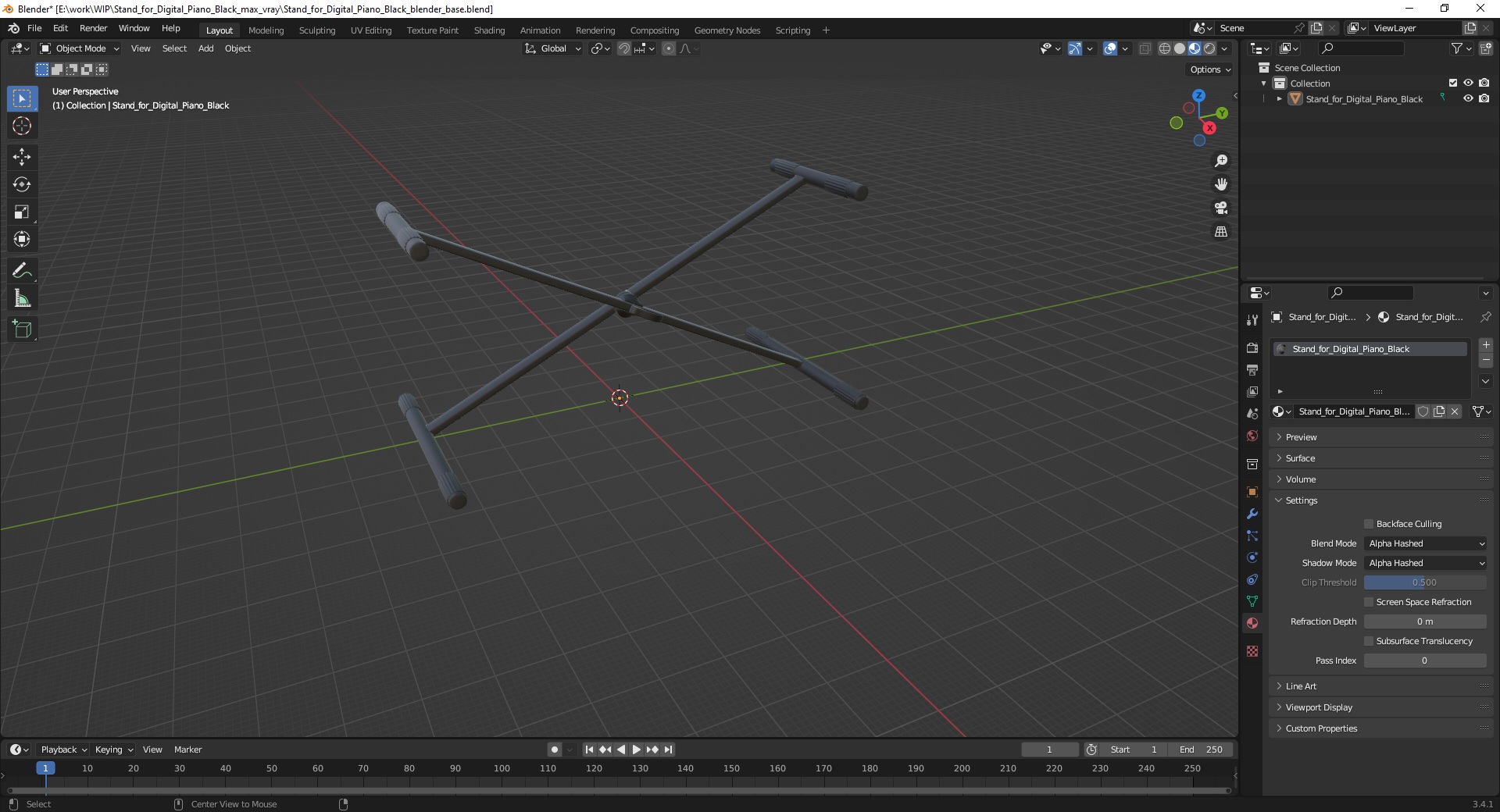Open the Tool properties tab

(x=1252, y=320)
